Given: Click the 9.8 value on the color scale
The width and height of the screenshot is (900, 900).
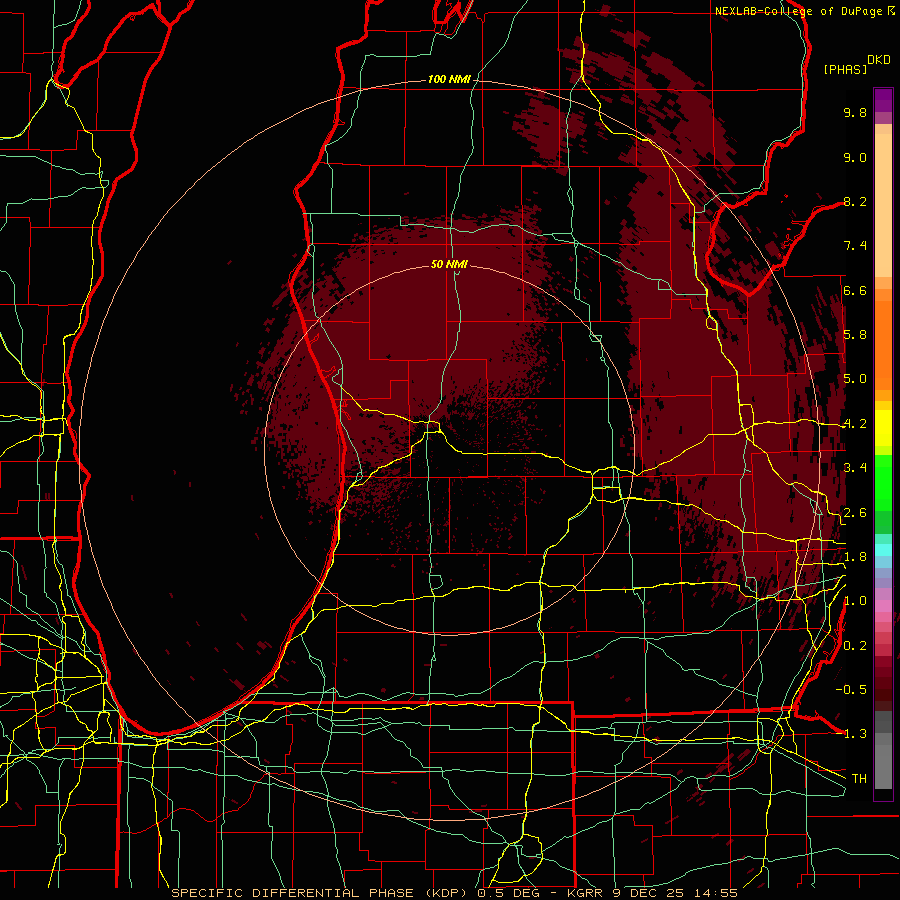Looking at the screenshot, I should coord(855,112).
